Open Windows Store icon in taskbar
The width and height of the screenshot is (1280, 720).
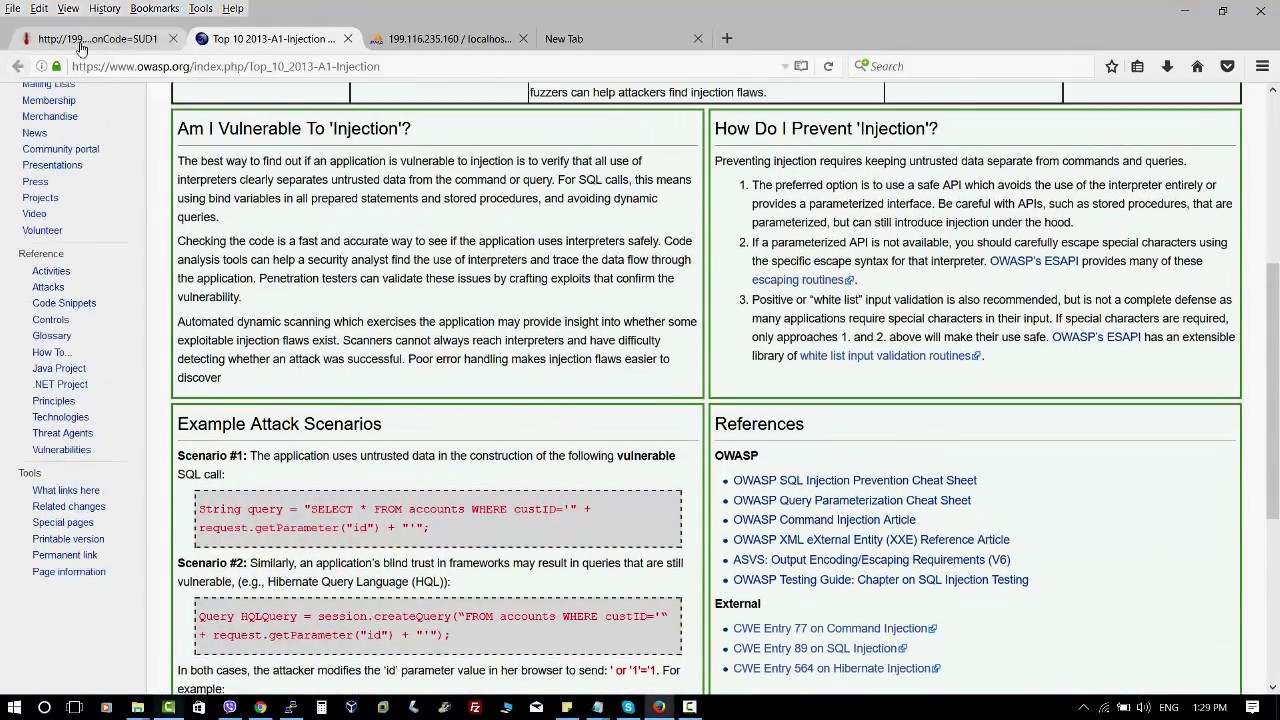(x=199, y=707)
